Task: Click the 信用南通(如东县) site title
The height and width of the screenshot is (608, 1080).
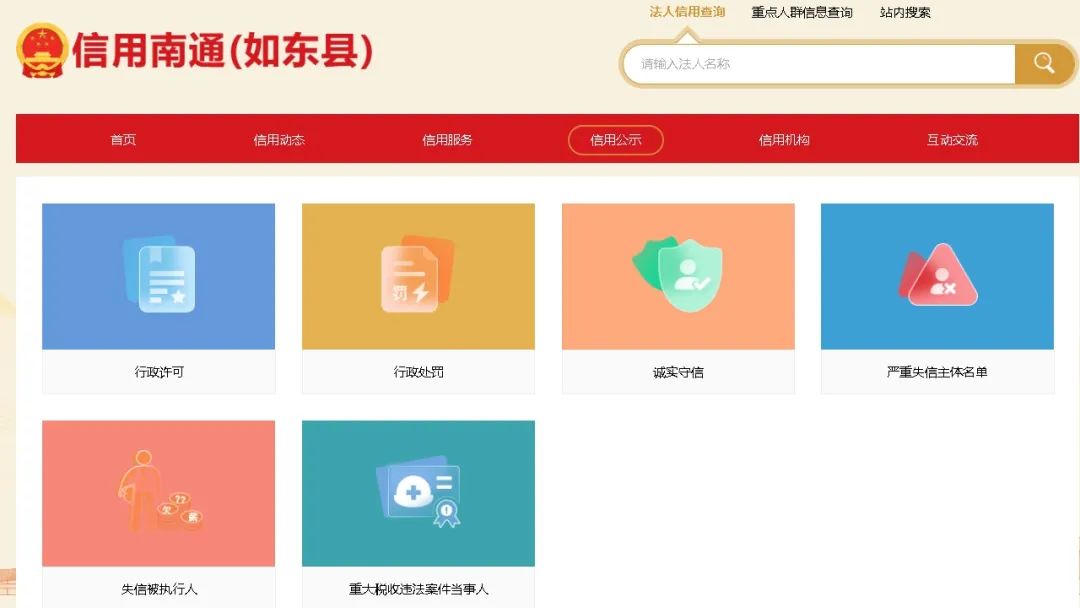Action: [x=222, y=51]
